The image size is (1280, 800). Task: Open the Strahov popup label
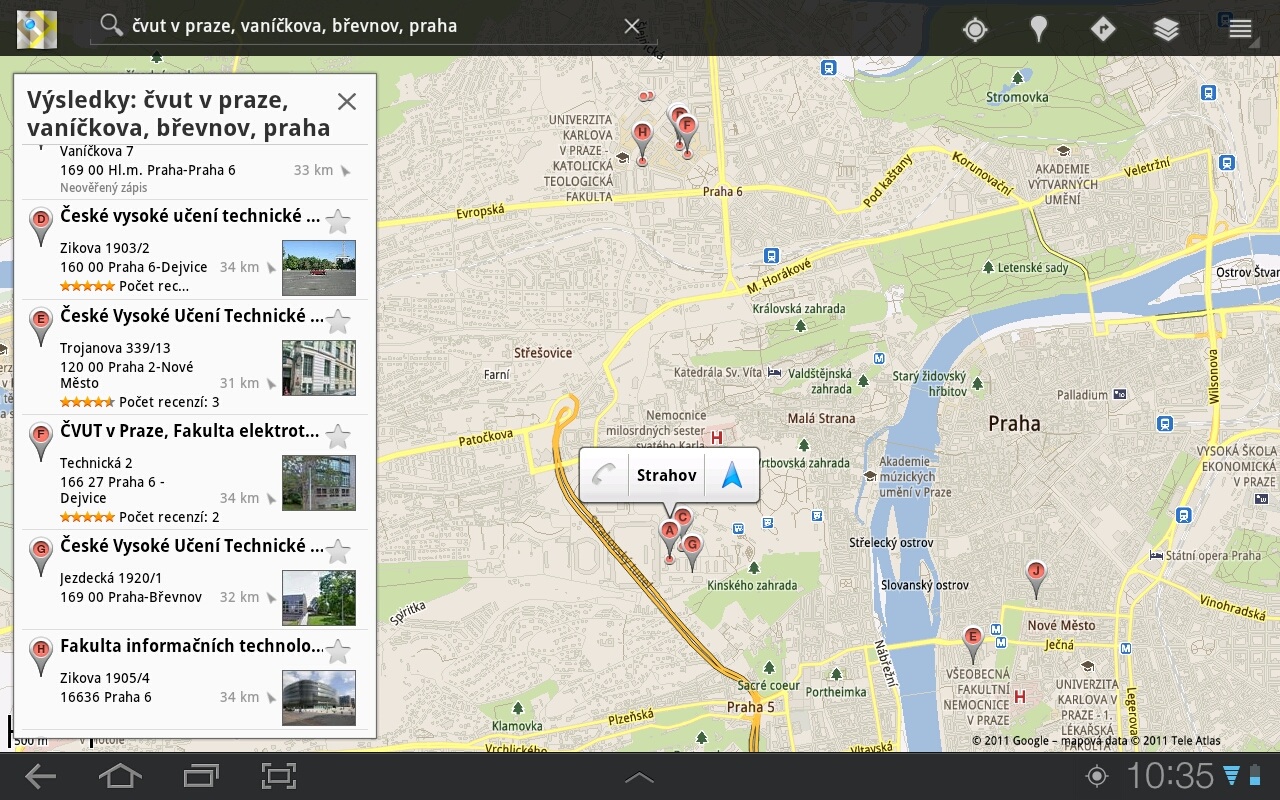666,475
